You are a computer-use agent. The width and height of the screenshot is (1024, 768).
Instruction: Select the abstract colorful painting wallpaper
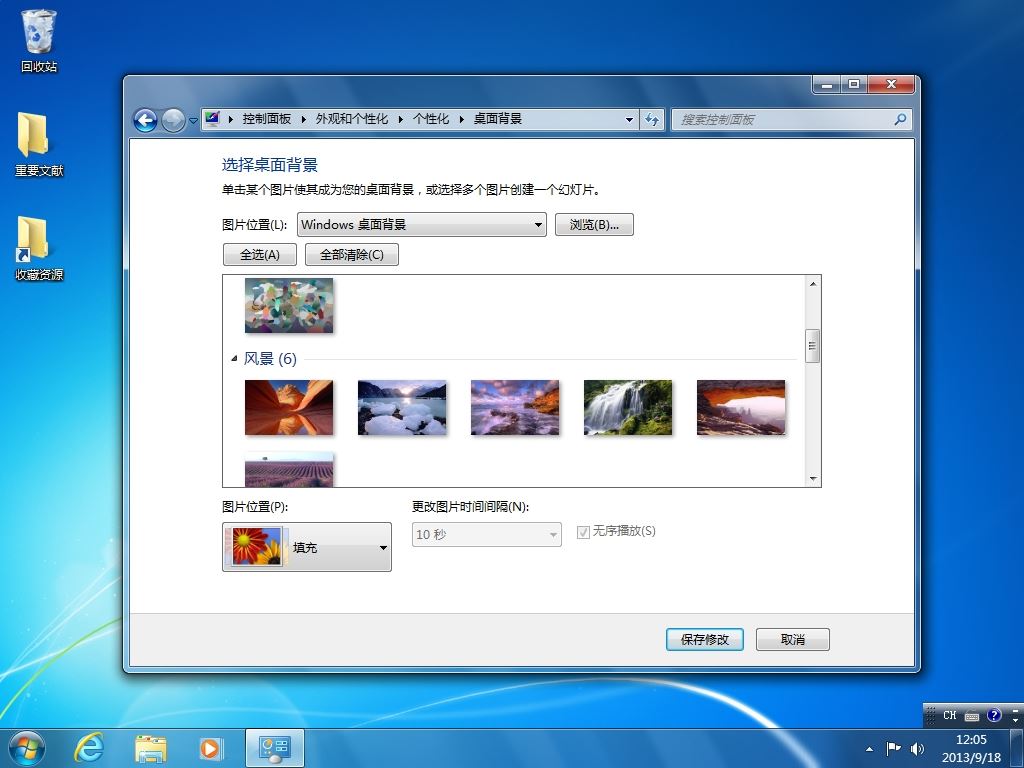(289, 305)
